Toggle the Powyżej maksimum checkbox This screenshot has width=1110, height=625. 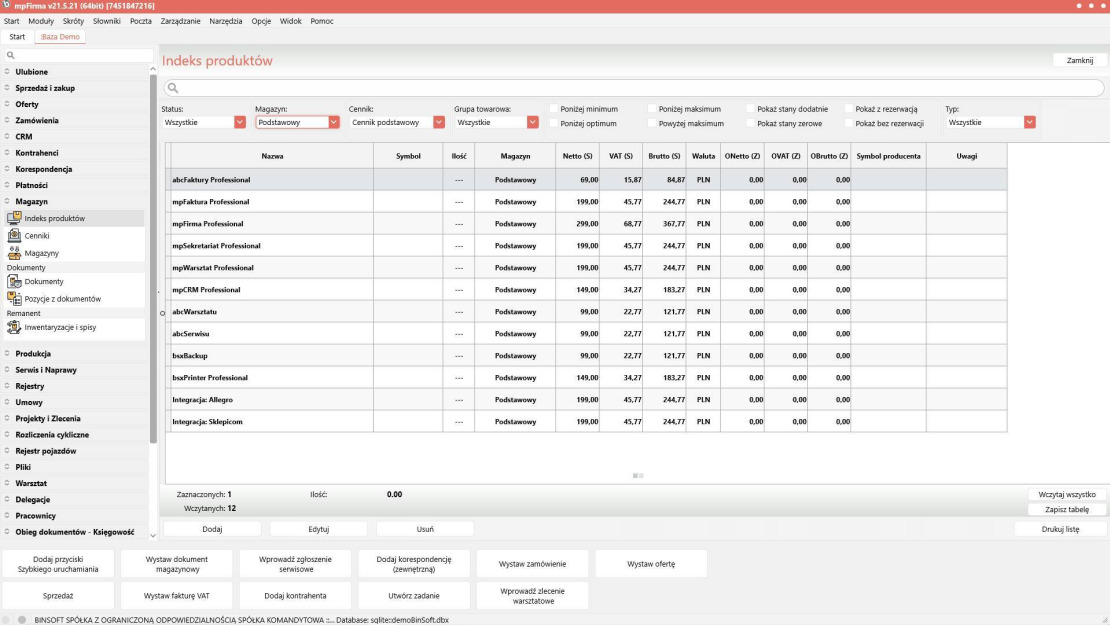point(652,123)
